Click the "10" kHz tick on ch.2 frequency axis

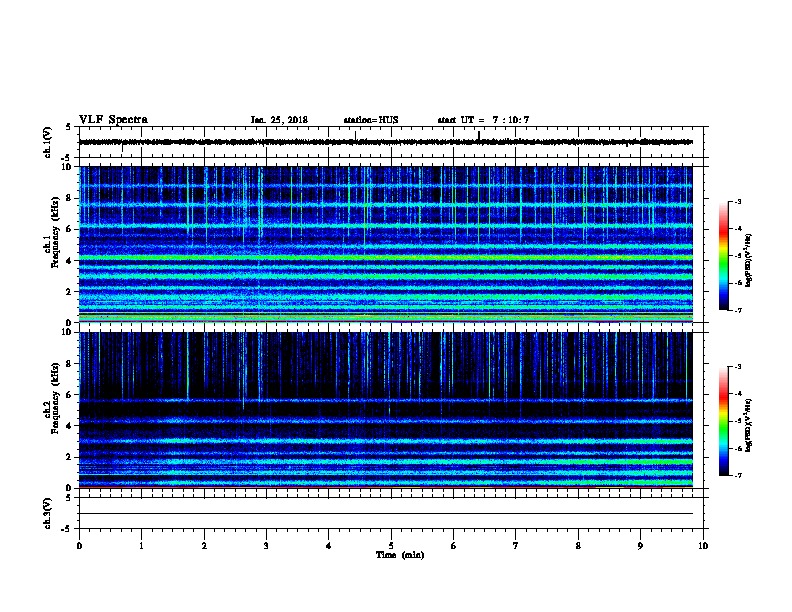click(x=67, y=332)
